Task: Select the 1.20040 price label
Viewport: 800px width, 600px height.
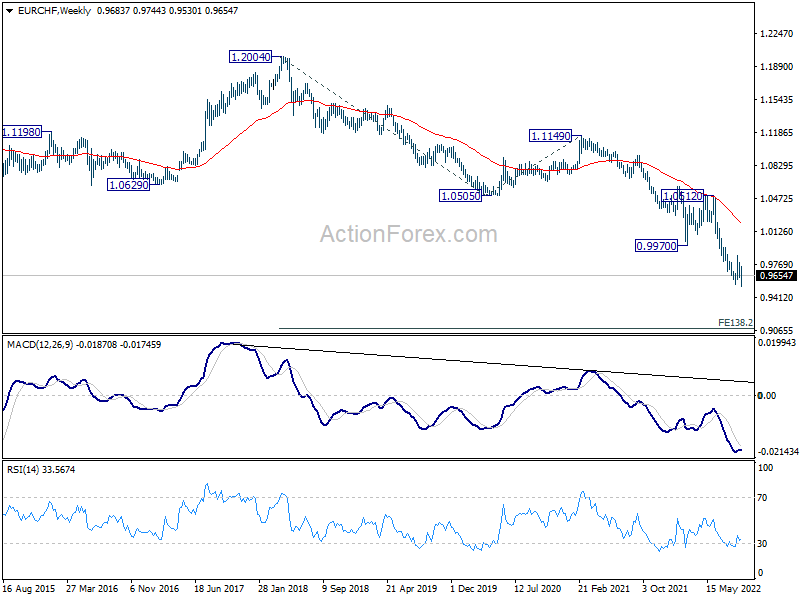Action: pyautogui.click(x=250, y=57)
